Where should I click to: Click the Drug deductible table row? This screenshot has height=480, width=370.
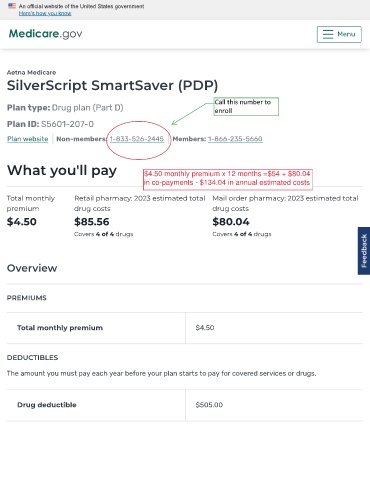(x=185, y=405)
